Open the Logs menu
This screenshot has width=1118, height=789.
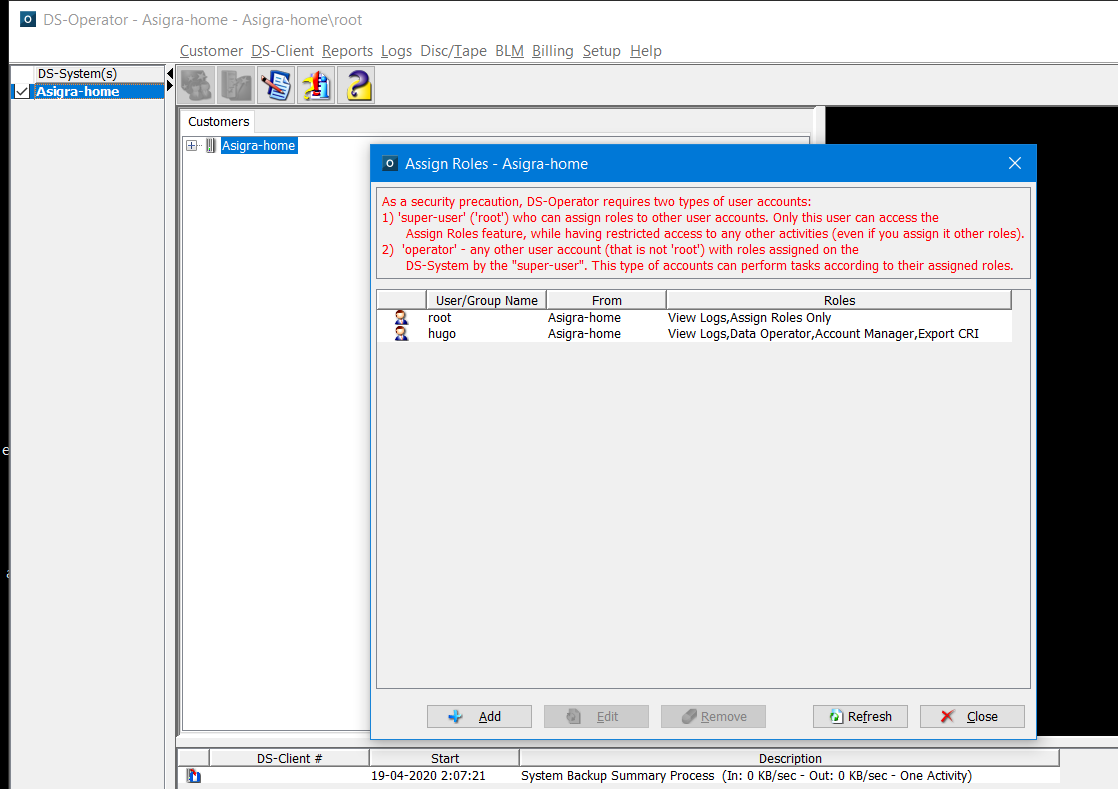coord(396,51)
